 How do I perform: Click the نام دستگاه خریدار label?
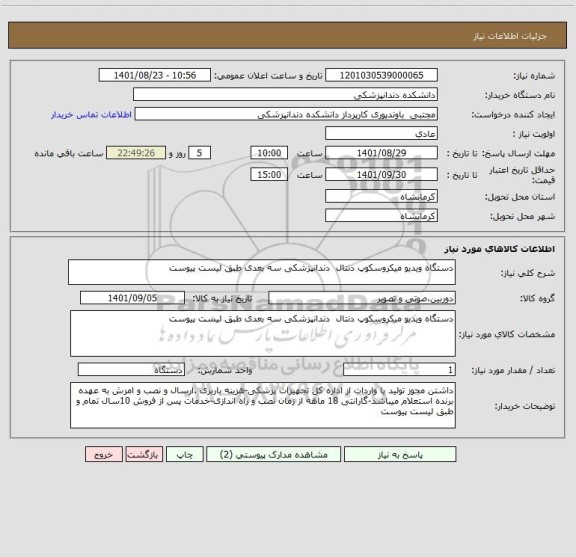point(520,95)
